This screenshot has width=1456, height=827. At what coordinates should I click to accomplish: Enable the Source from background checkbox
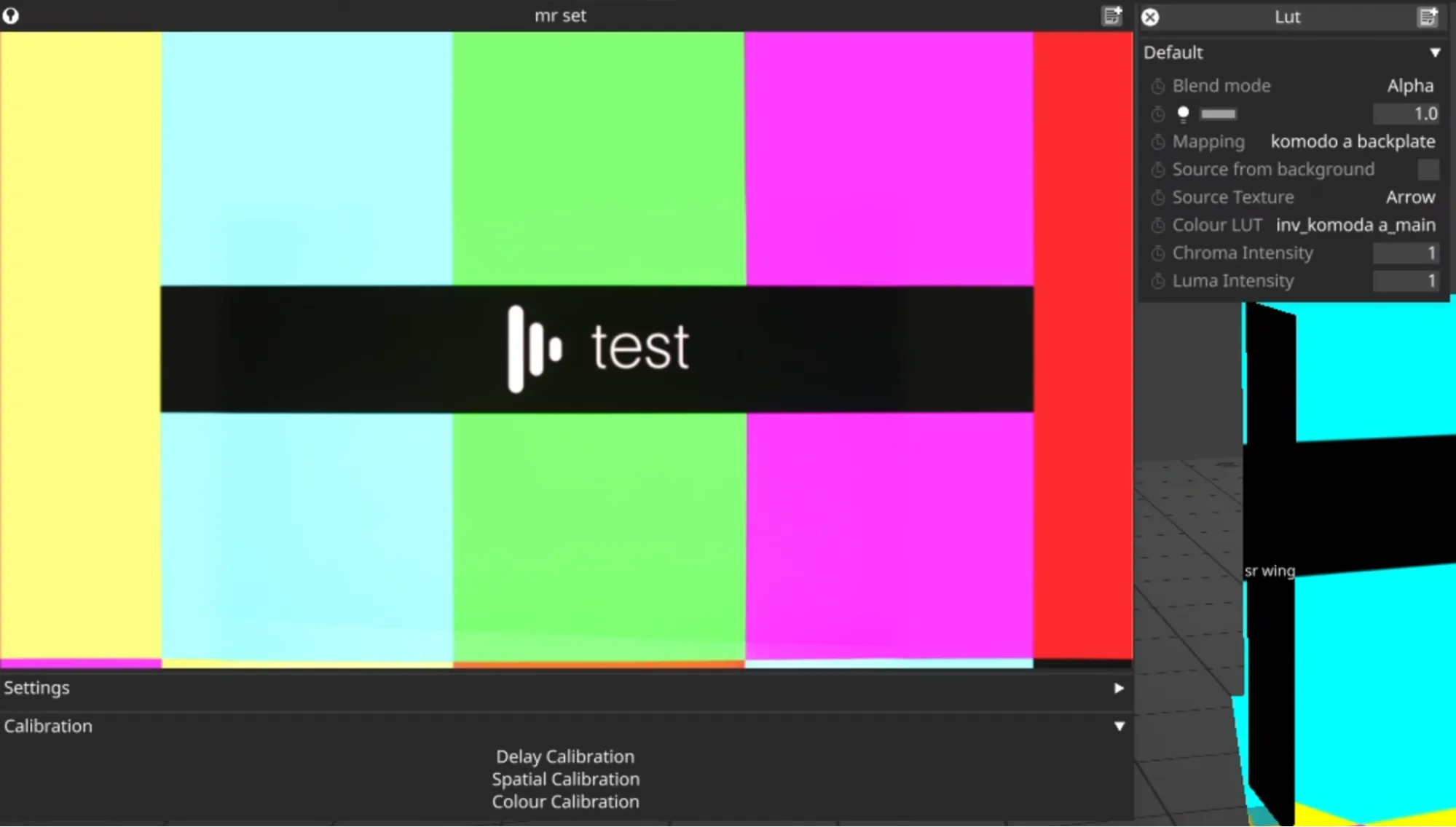point(1428,170)
